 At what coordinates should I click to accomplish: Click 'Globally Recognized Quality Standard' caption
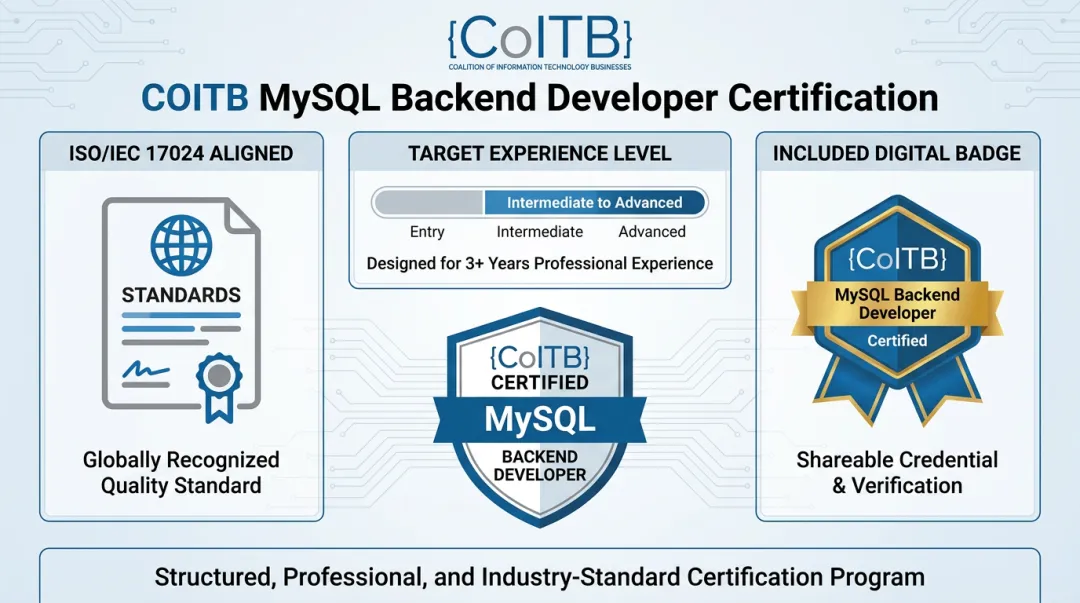(x=181, y=473)
